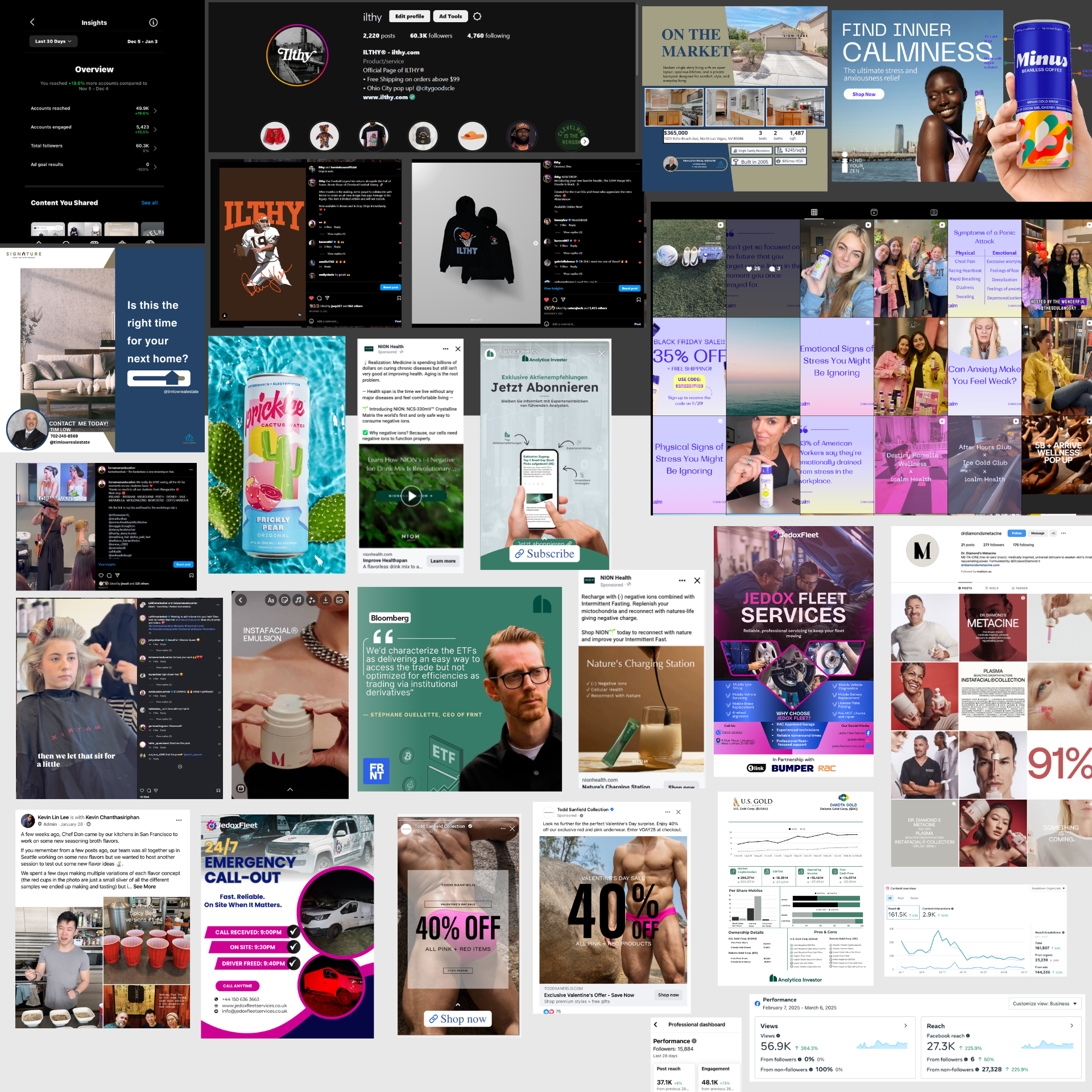
Task: Expand the Accounts reached row
Action: point(94,110)
